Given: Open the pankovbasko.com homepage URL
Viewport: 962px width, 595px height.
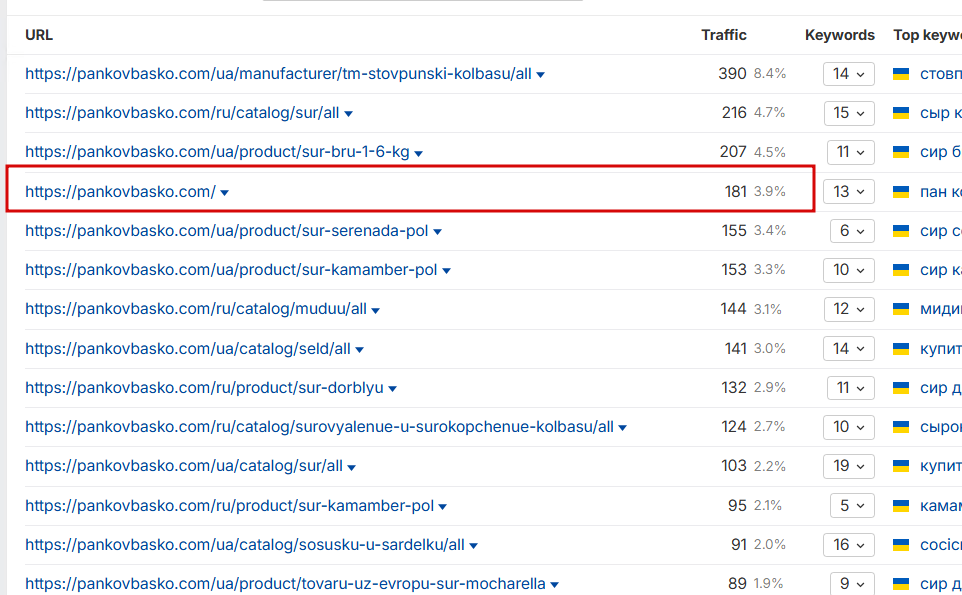Looking at the screenshot, I should click(x=120, y=192).
